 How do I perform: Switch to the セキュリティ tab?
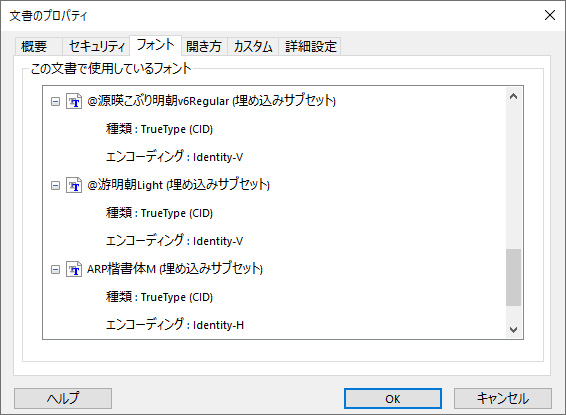(x=96, y=46)
